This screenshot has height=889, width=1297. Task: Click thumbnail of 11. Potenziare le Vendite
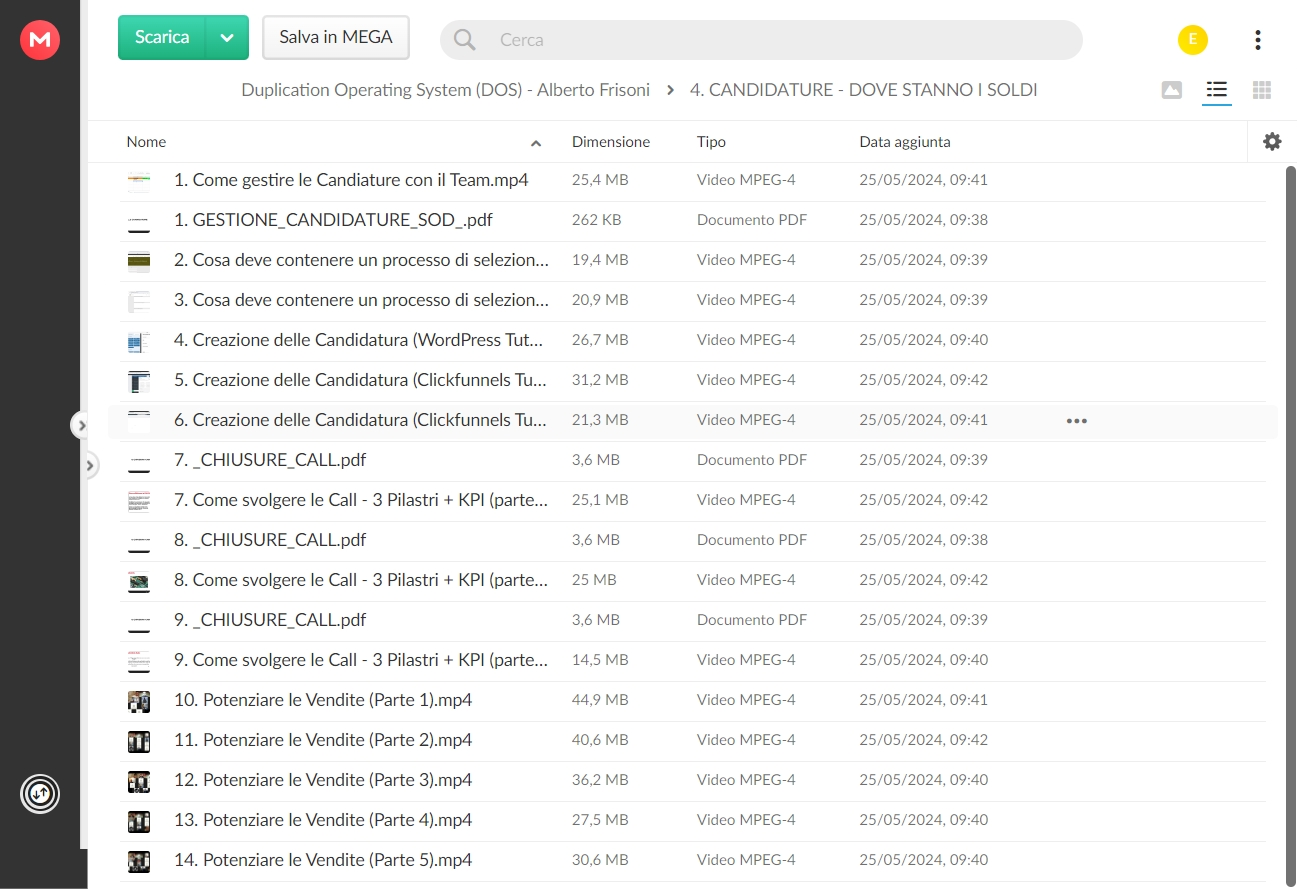(139, 742)
